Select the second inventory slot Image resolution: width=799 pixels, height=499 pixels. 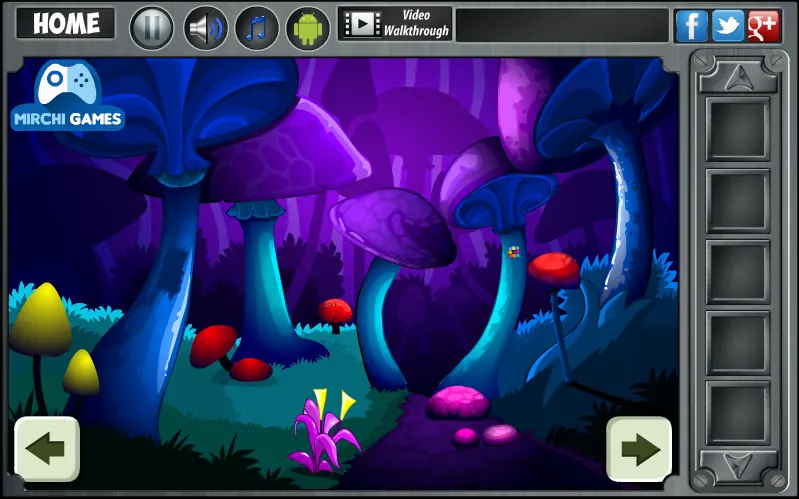(x=737, y=200)
